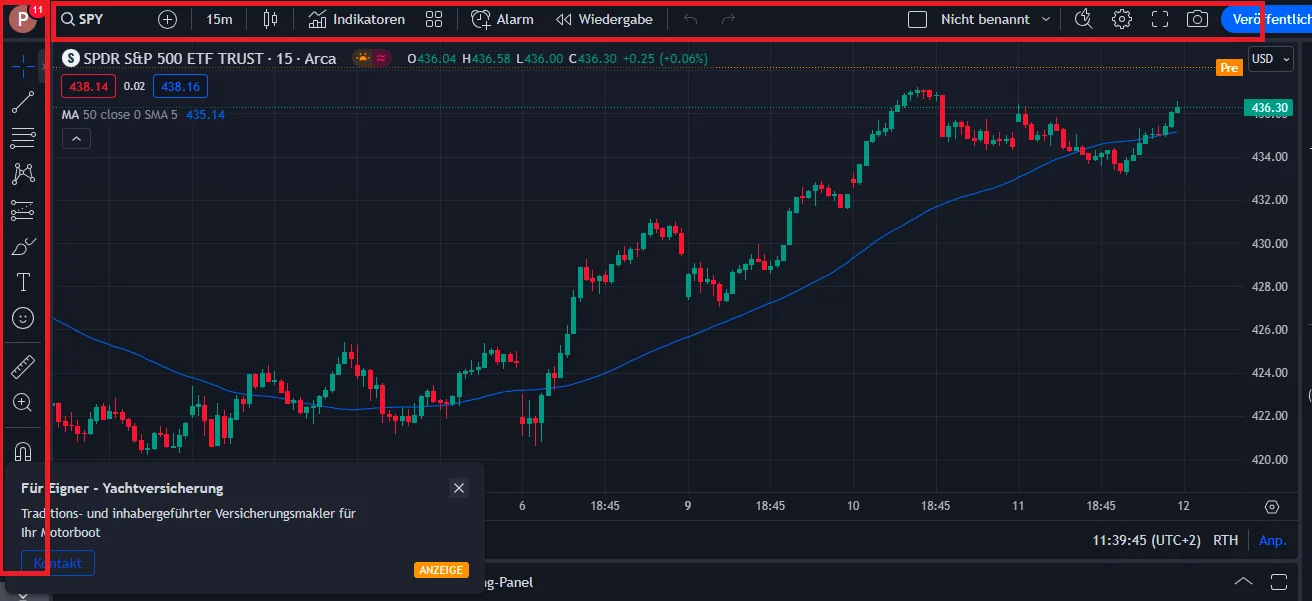Image resolution: width=1312 pixels, height=601 pixels.
Task: Toggle the magnet mode
Action: 23,451
